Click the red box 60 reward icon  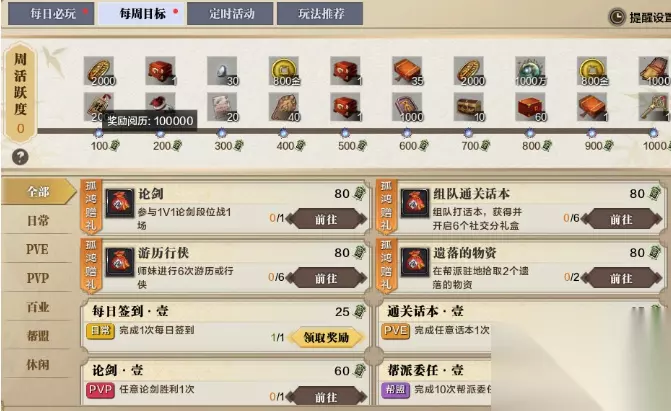pos(530,107)
